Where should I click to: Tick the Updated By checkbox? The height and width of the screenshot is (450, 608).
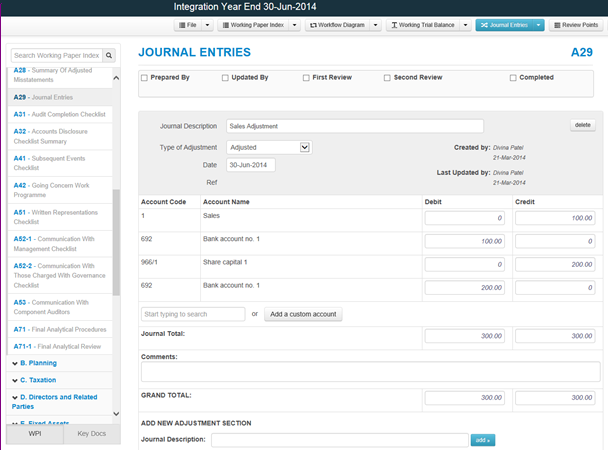(225, 78)
